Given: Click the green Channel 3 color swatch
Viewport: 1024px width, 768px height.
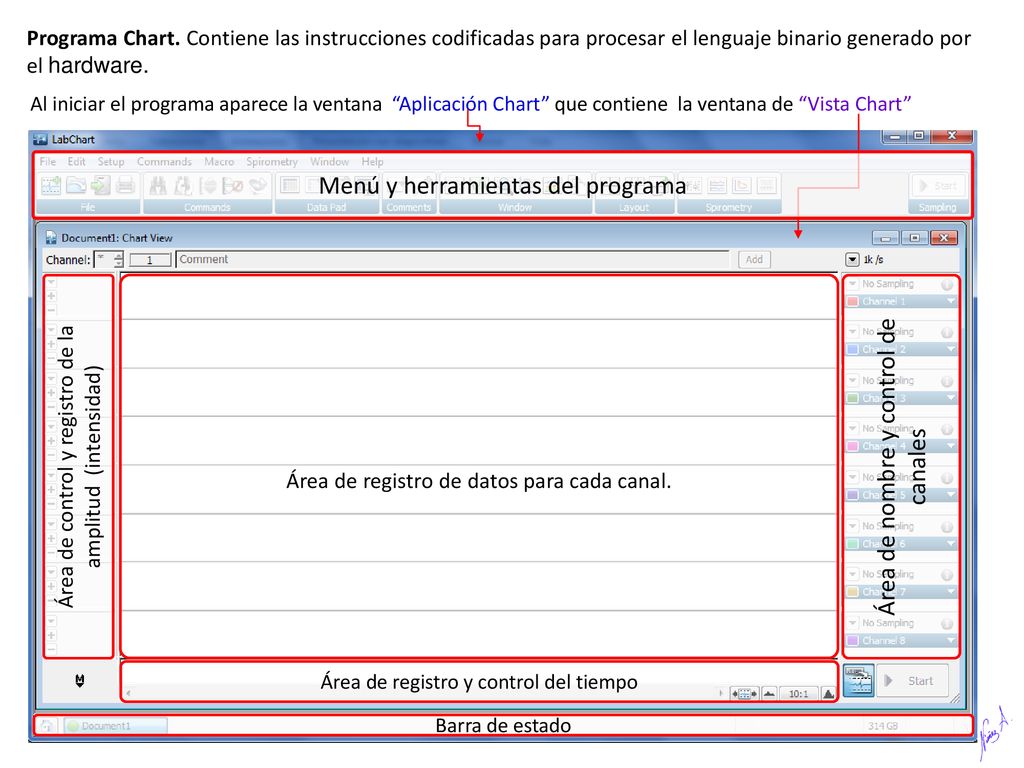Looking at the screenshot, I should click(x=853, y=398).
